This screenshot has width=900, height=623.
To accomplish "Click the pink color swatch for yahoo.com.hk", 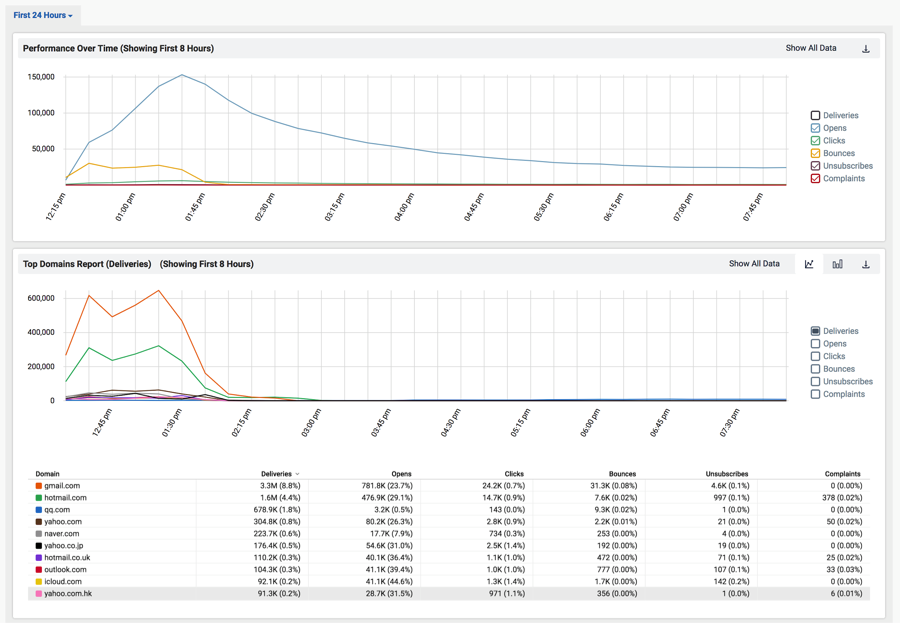I will click(x=39, y=594).
